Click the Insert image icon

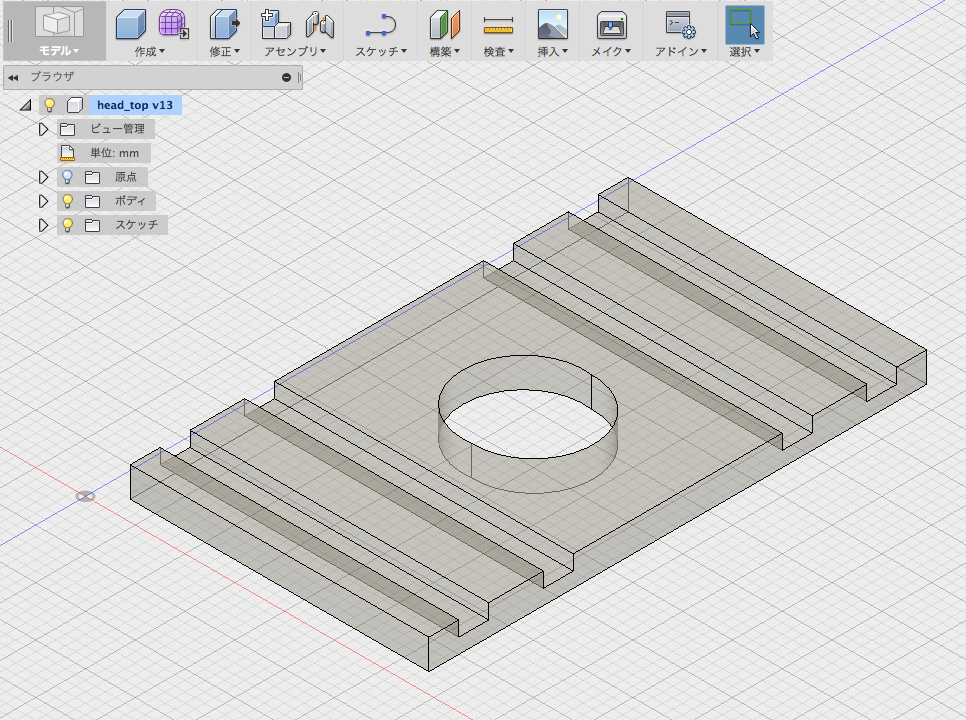tap(553, 25)
